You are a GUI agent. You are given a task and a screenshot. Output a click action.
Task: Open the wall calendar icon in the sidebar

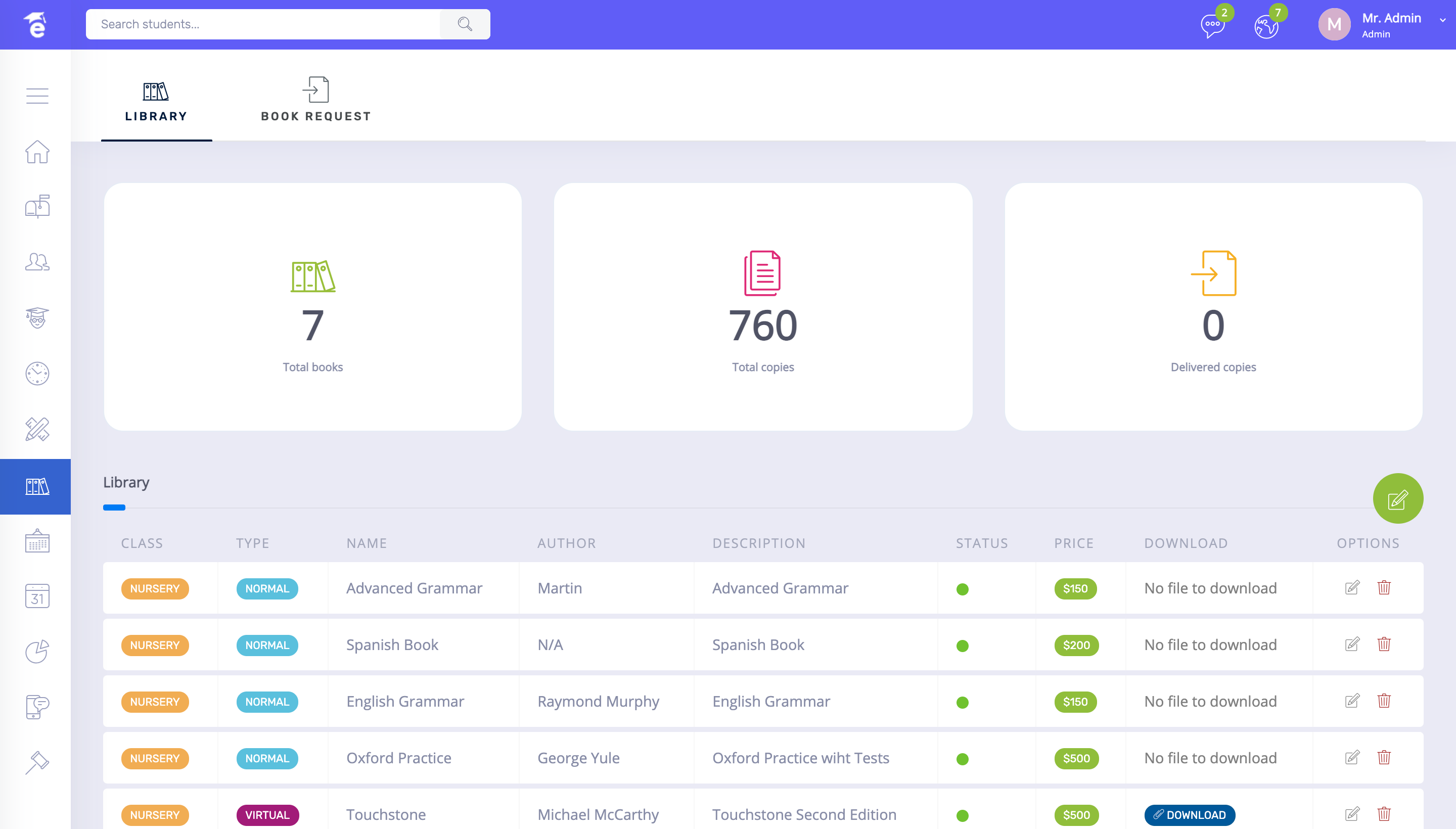[37, 541]
